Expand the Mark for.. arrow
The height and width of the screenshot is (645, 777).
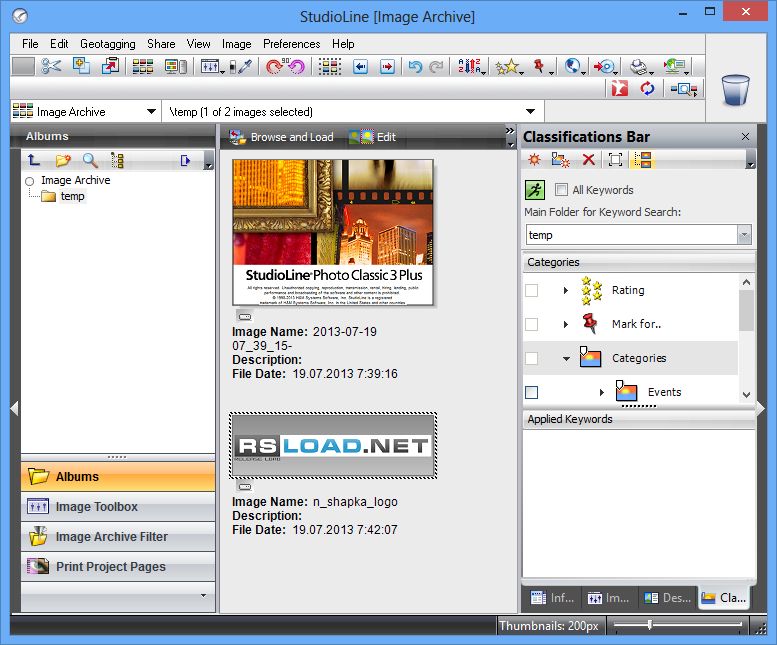pyautogui.click(x=565, y=324)
